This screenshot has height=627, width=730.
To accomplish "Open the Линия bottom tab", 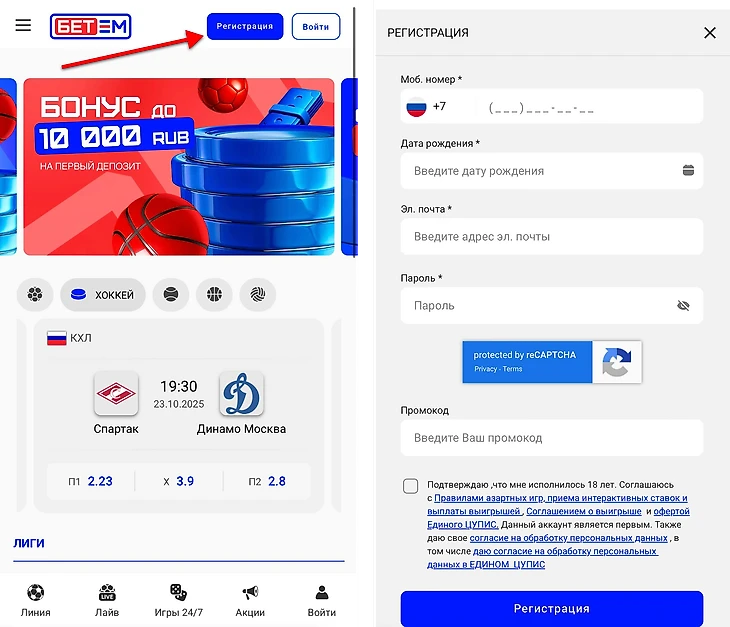I will point(35,600).
